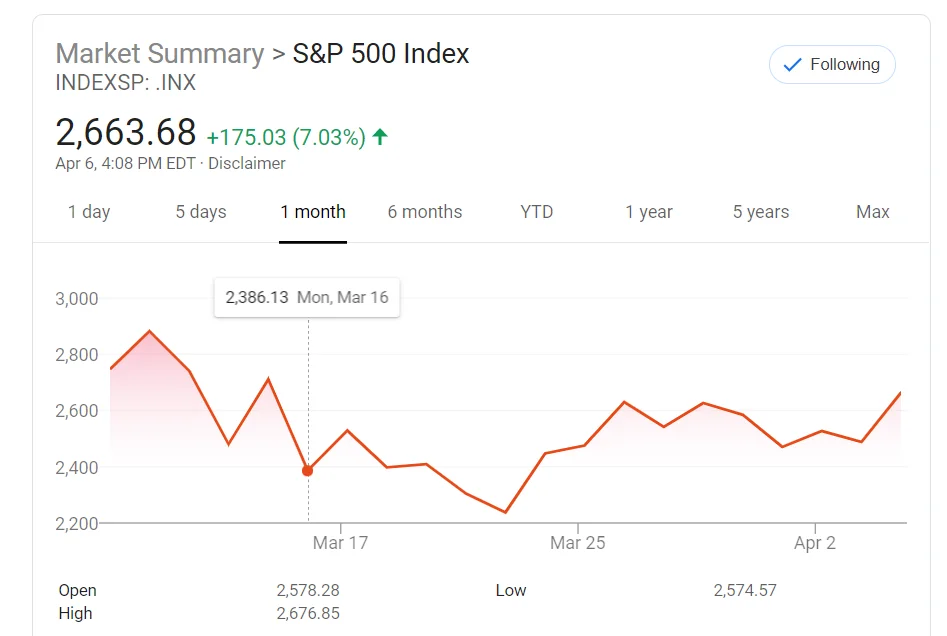The height and width of the screenshot is (636, 947).
Task: Toggle the Following button
Action: coord(832,65)
